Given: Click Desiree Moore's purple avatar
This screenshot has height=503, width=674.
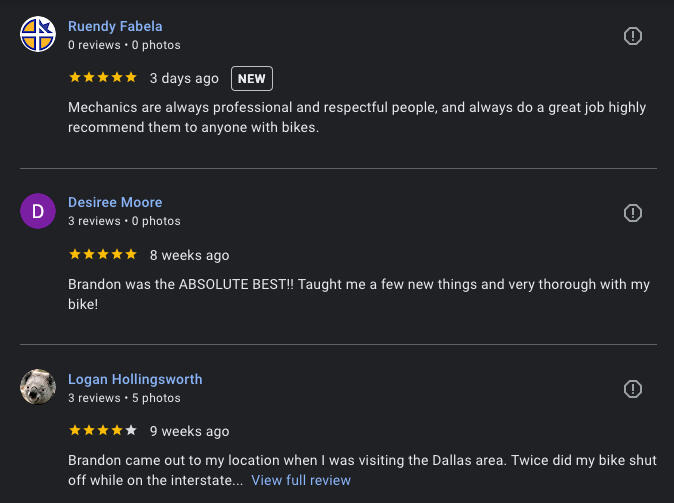Looking at the screenshot, I should click(38, 211).
